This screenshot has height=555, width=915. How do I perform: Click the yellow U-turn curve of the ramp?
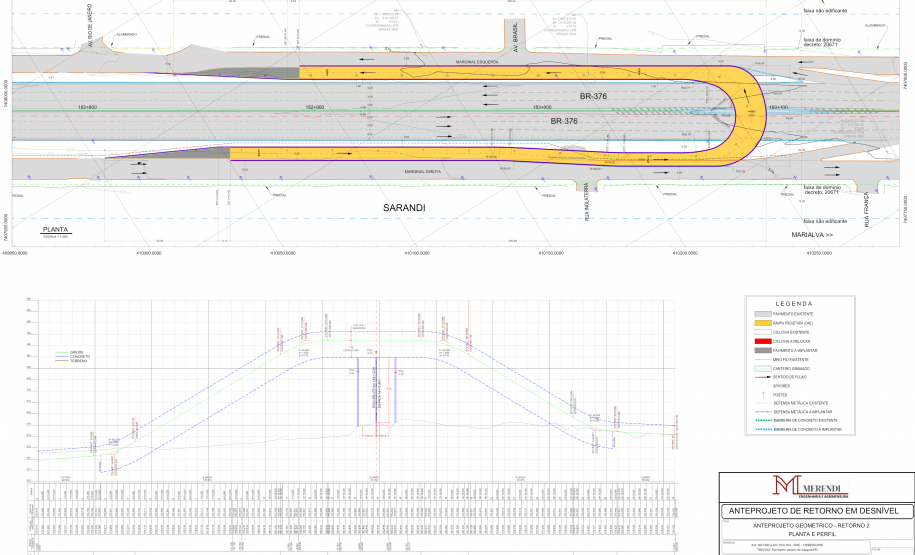click(752, 110)
